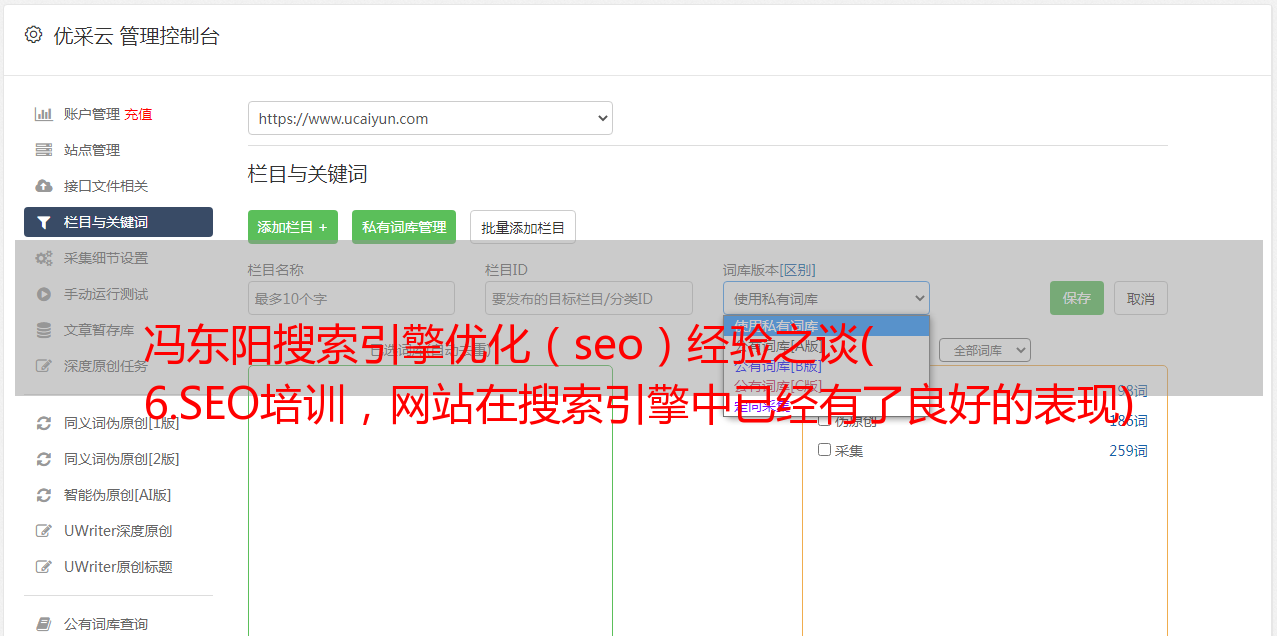The width and height of the screenshot is (1277, 636).
Task: Choose 公有词库[B版] from the dropdown list
Action: click(x=826, y=366)
